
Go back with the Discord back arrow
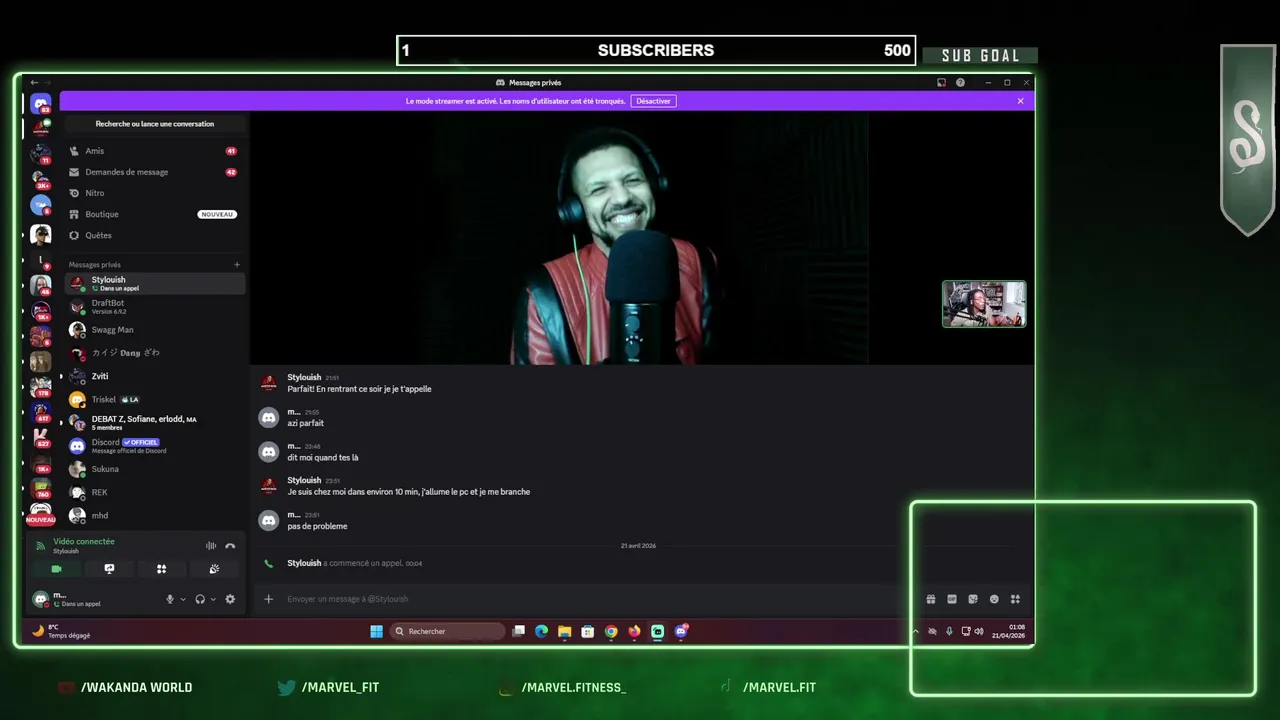pos(34,83)
